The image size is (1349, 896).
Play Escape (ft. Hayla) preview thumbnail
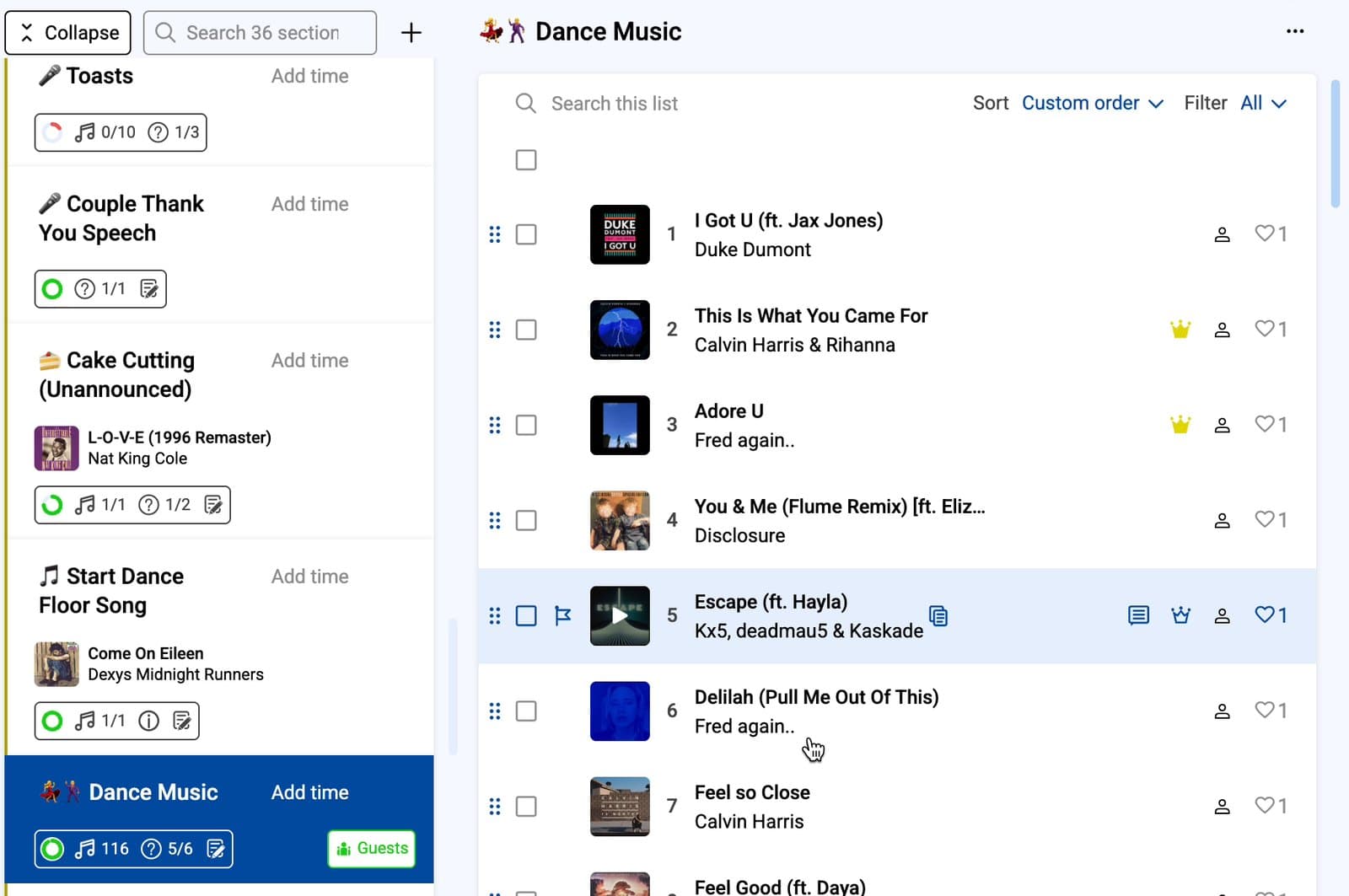point(620,616)
